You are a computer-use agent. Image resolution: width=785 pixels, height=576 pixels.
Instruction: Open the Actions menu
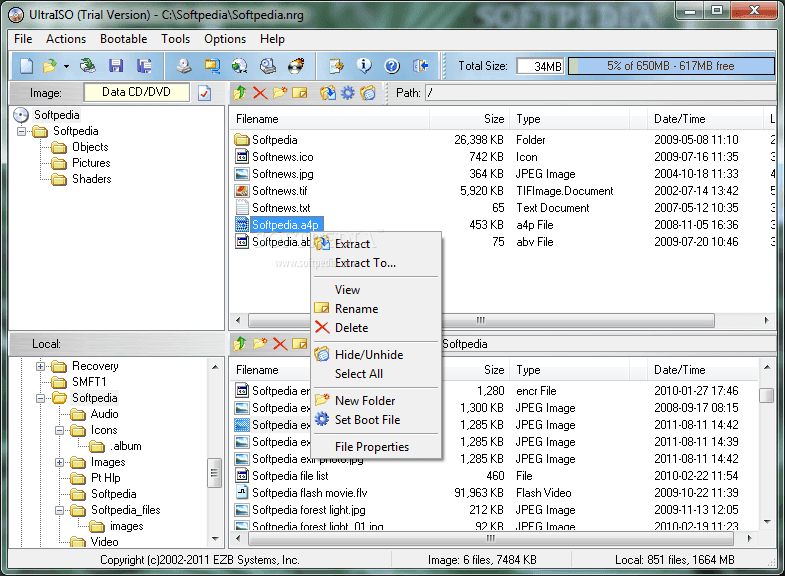pos(66,39)
